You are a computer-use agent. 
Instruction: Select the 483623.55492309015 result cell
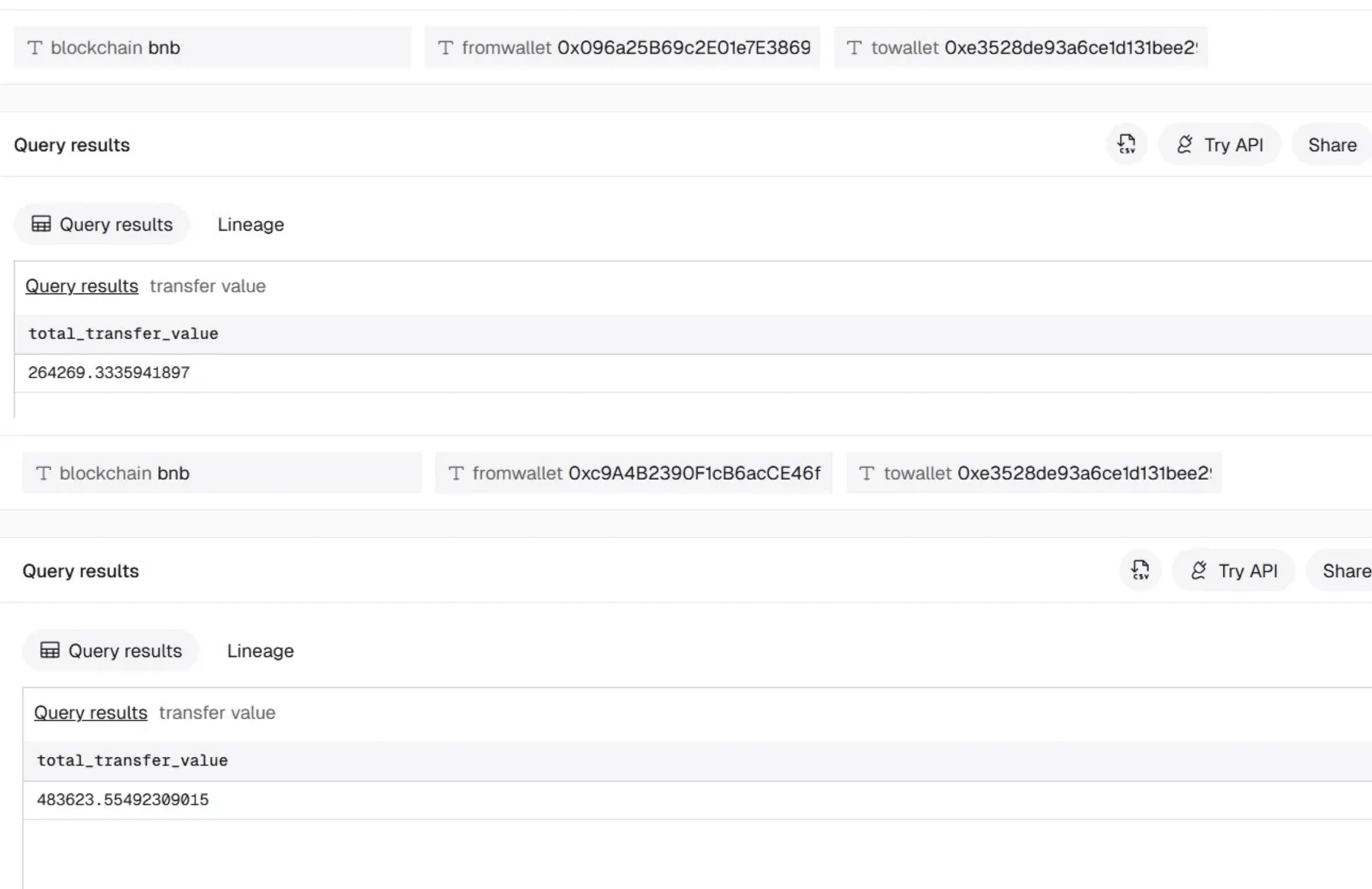coord(123,799)
